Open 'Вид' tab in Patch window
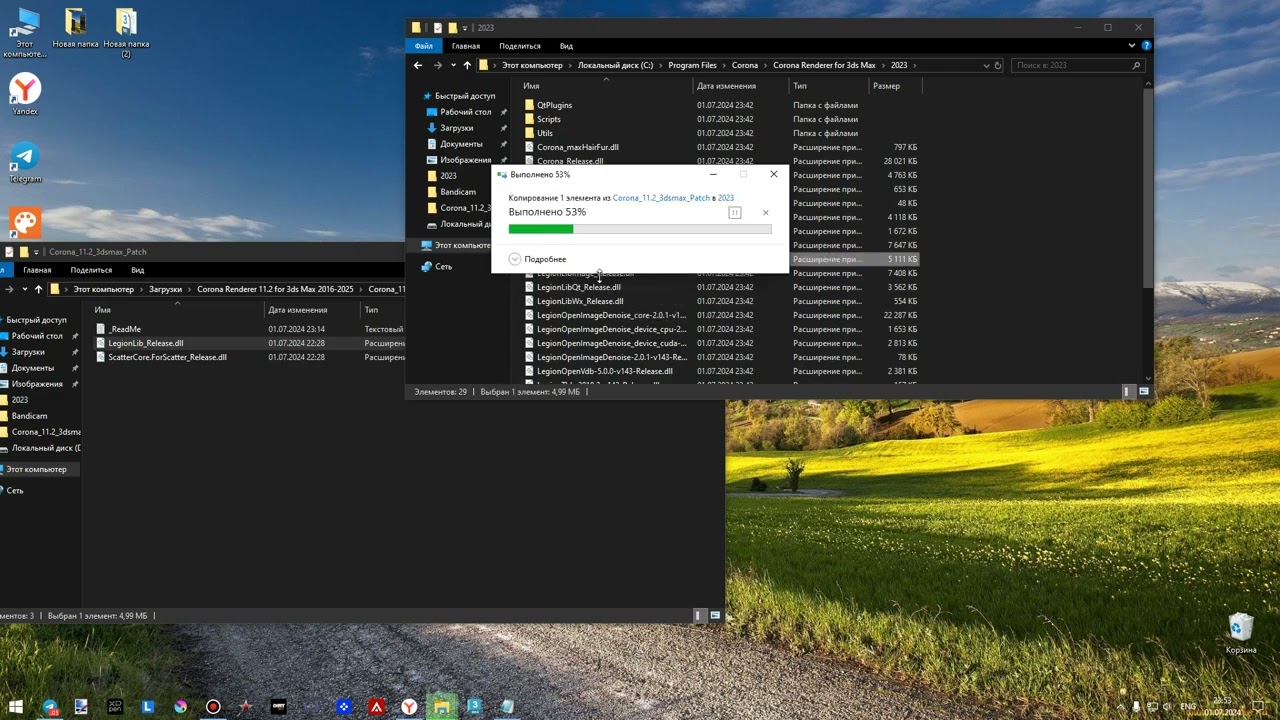1280x720 pixels. pyautogui.click(x=137, y=270)
